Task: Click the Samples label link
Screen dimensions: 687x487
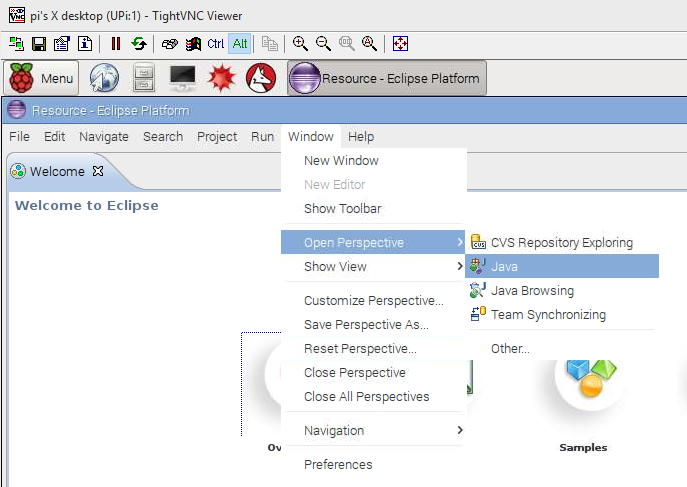Action: tap(583, 448)
